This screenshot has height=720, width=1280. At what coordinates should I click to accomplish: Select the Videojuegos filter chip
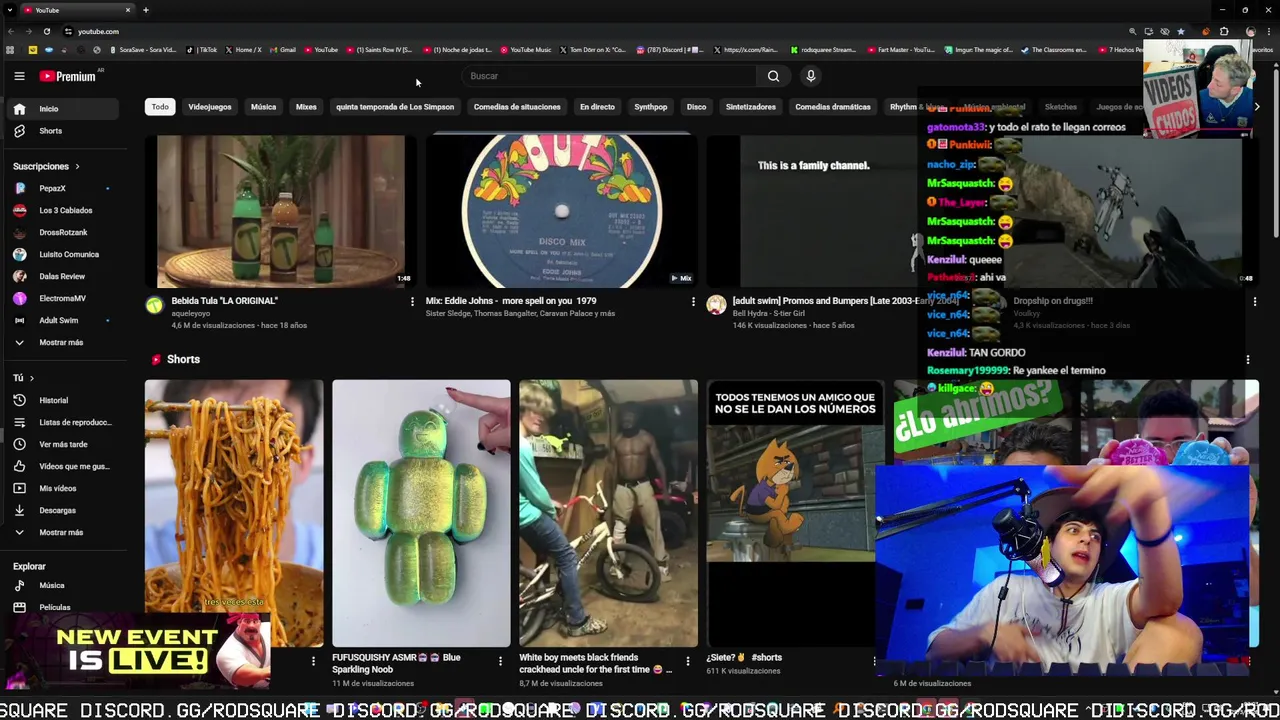pos(210,107)
